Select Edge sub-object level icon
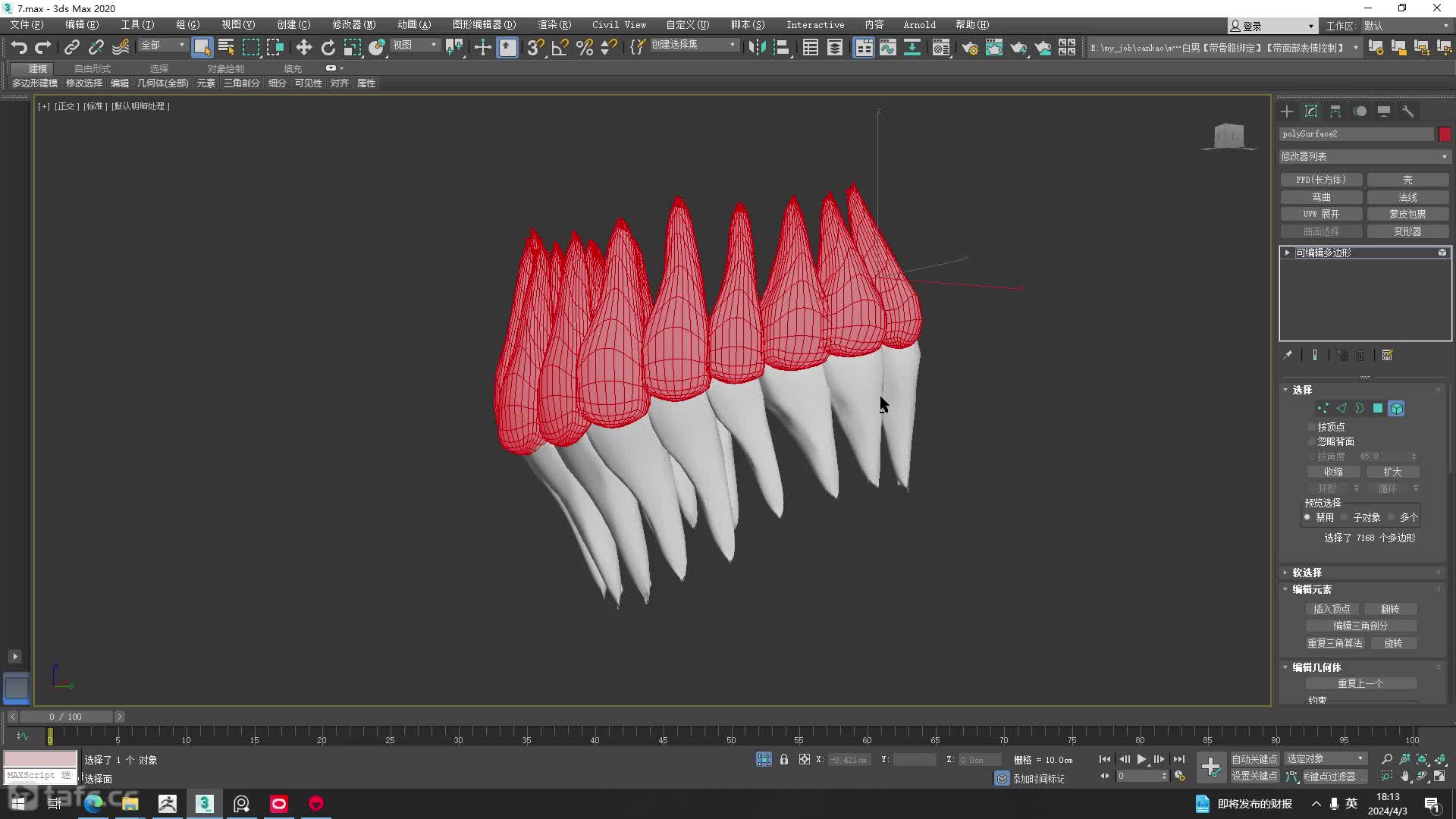 coord(1341,408)
